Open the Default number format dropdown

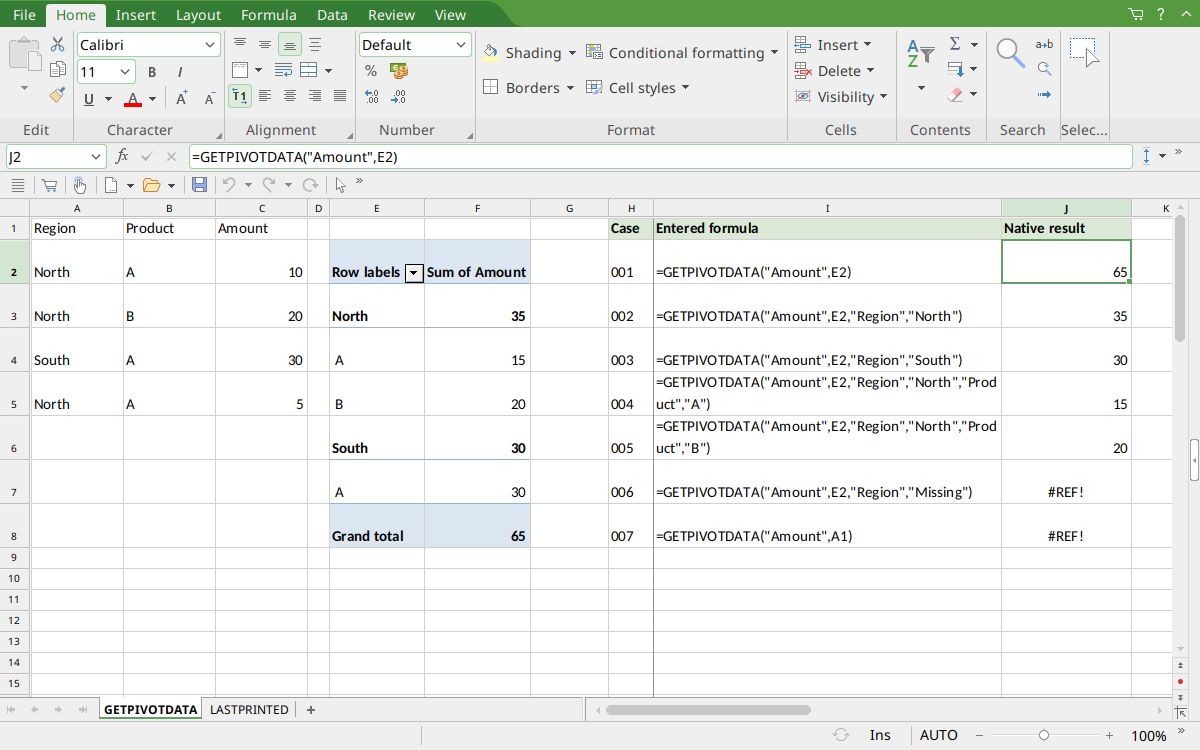[461, 45]
